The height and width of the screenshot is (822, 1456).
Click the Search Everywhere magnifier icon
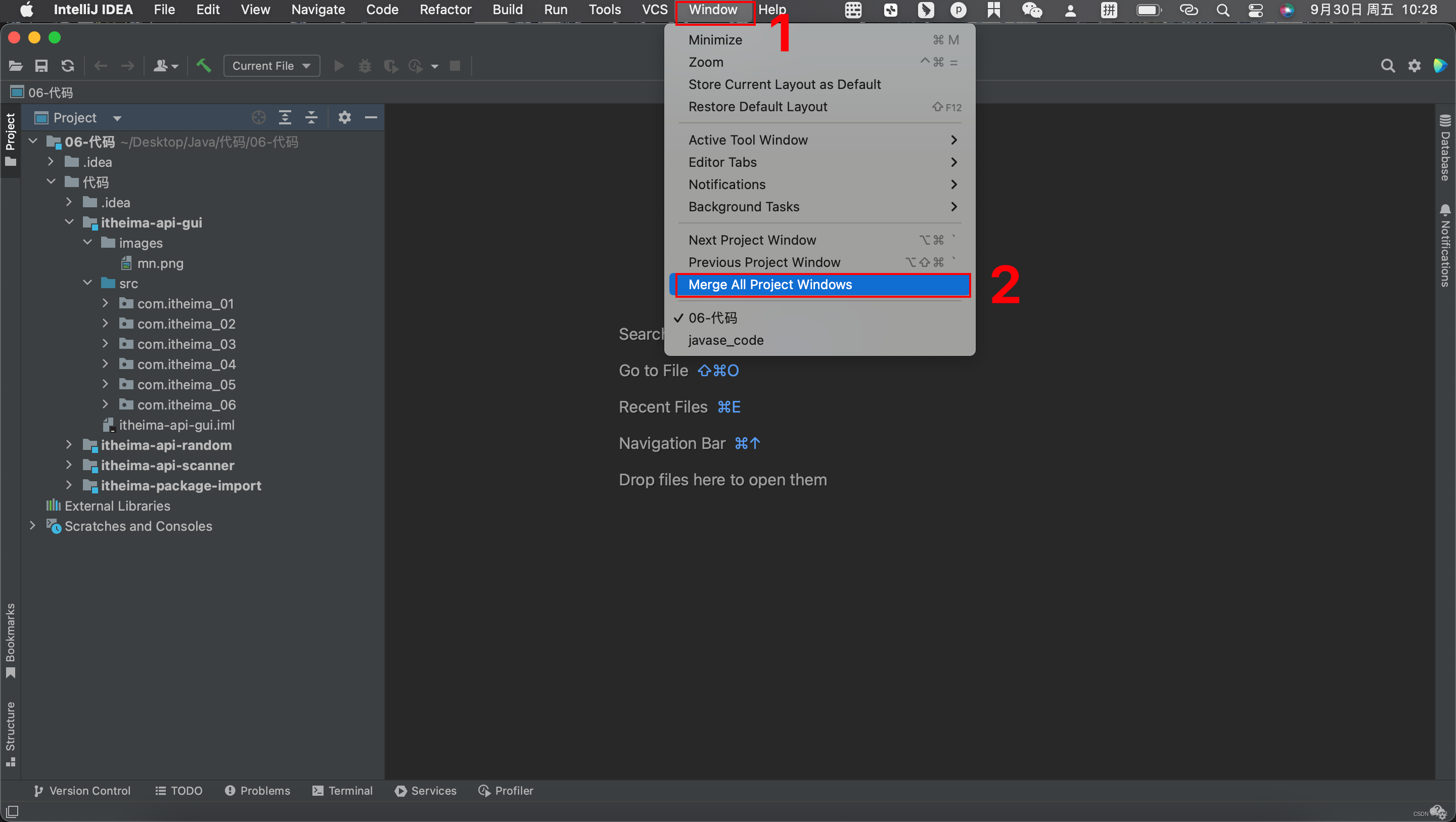1387,66
